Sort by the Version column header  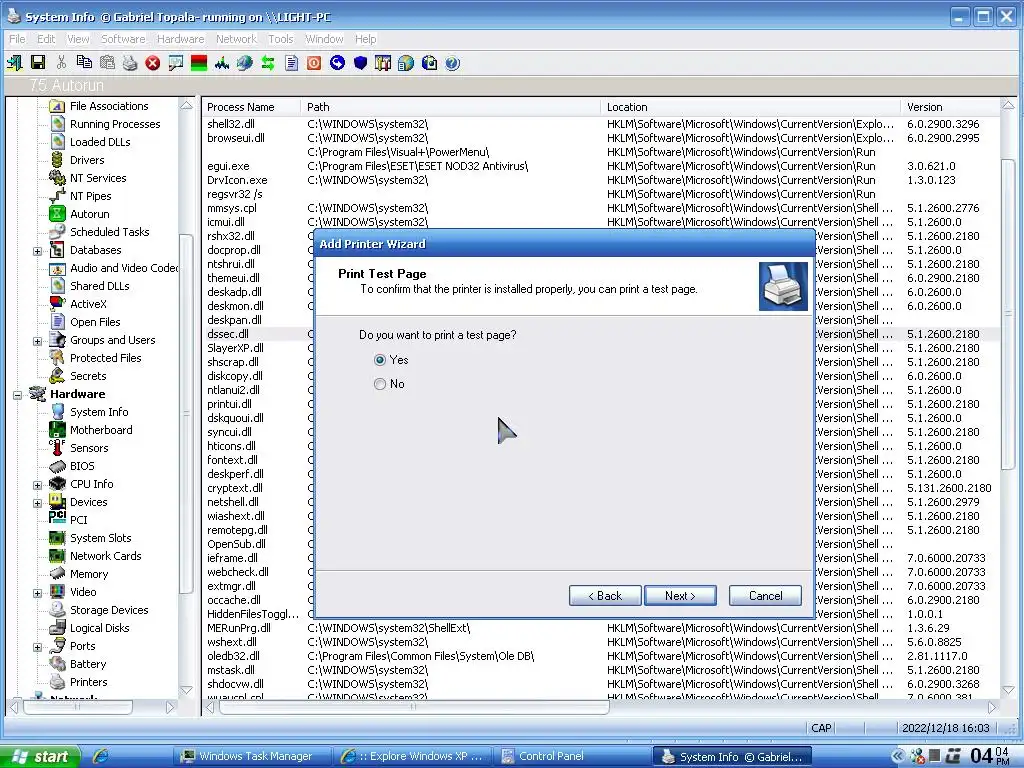pos(950,107)
